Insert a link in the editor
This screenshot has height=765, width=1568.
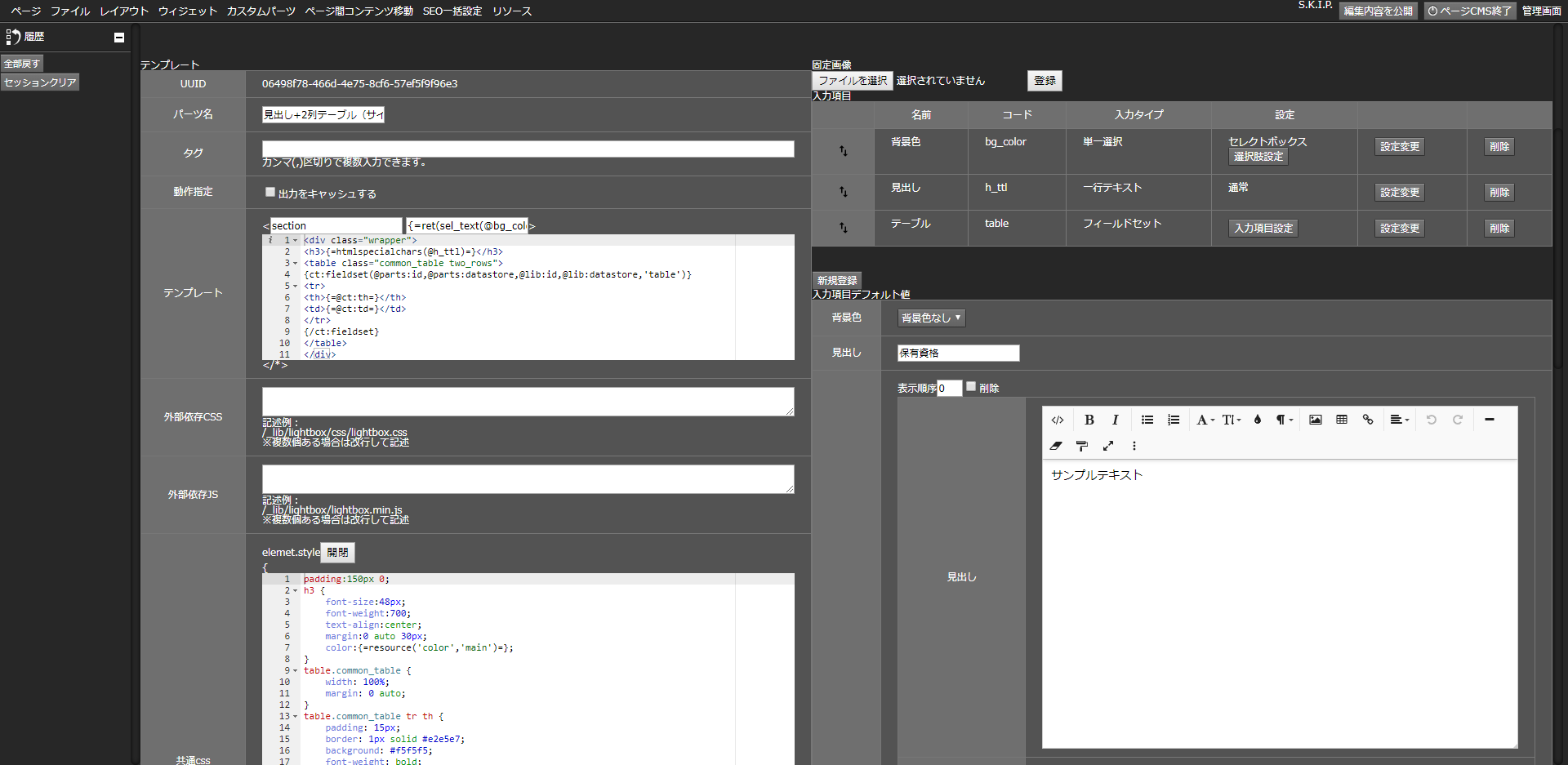tap(1368, 420)
